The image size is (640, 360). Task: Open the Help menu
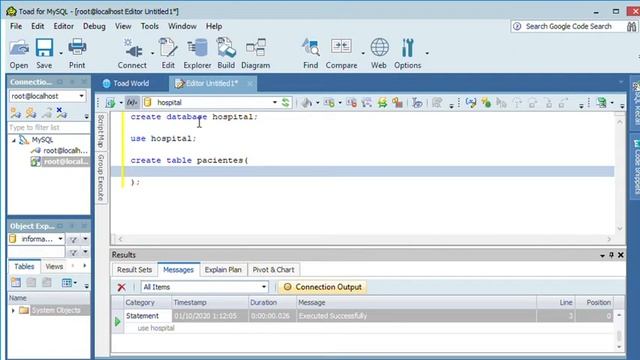click(x=214, y=26)
